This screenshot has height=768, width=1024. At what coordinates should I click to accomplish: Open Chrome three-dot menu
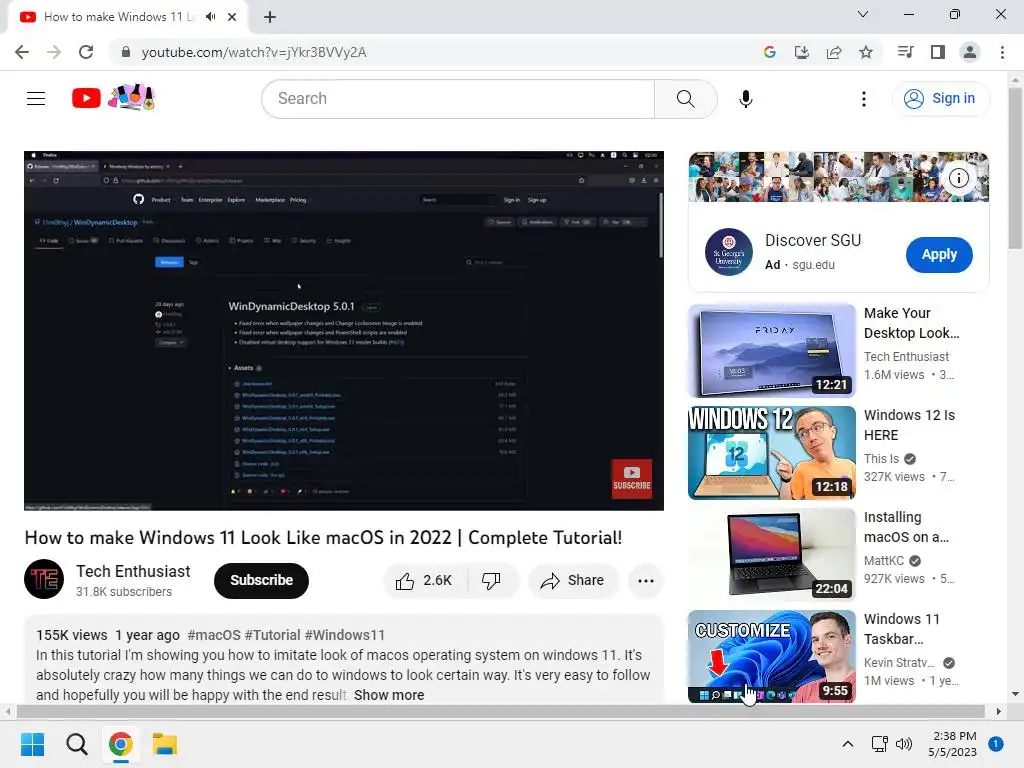(1002, 52)
